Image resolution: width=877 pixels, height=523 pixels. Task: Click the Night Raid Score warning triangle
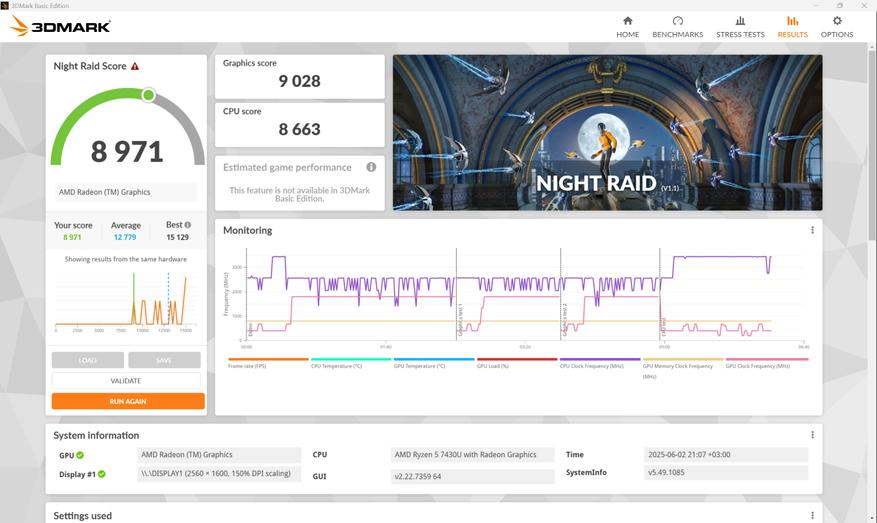coord(135,66)
